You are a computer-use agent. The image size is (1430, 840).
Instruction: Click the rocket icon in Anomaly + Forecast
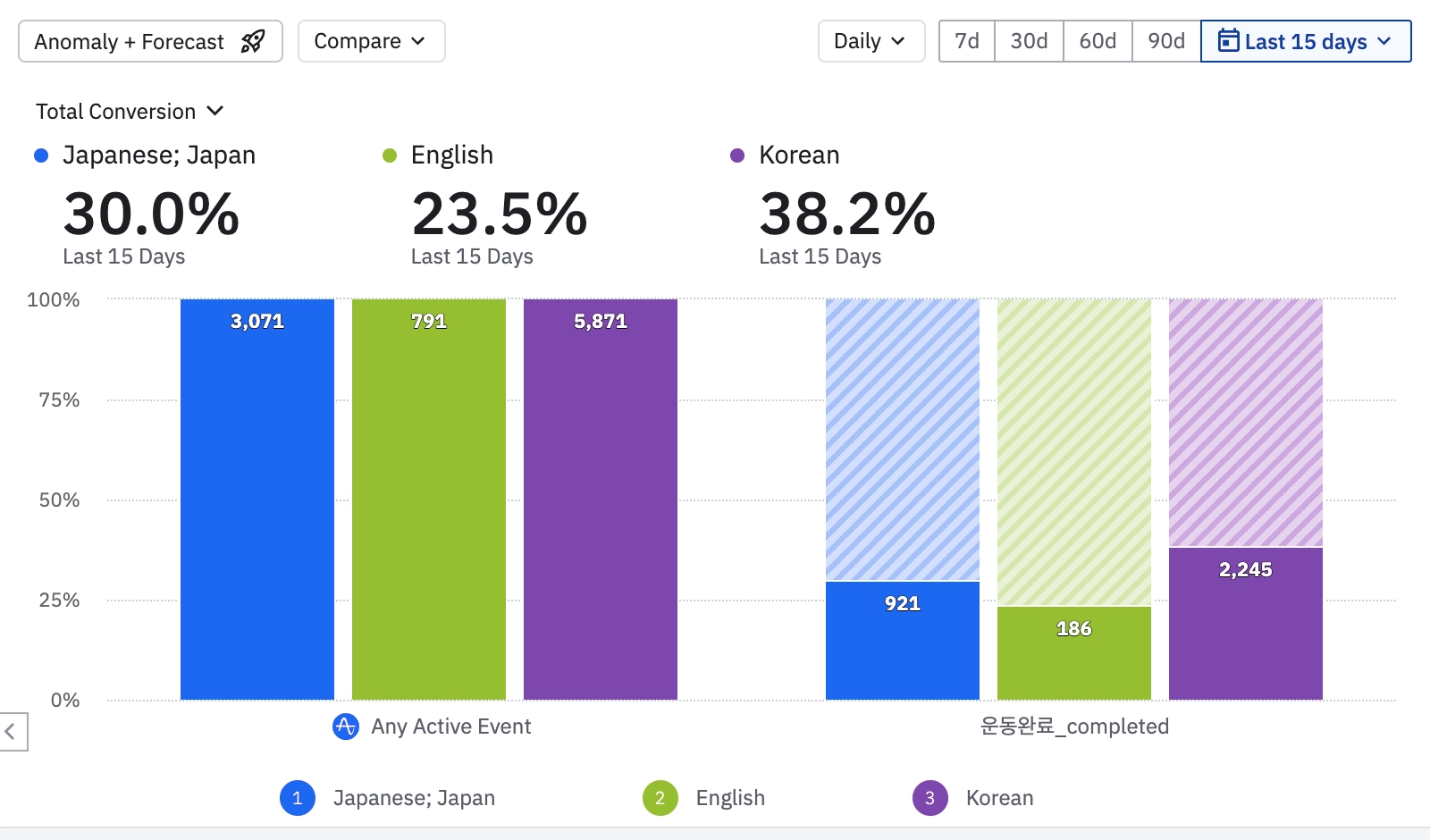[253, 41]
